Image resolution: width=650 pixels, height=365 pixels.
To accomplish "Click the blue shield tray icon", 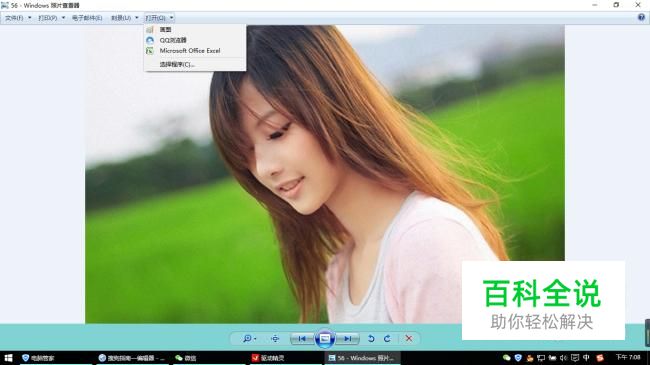I will 518,358.
